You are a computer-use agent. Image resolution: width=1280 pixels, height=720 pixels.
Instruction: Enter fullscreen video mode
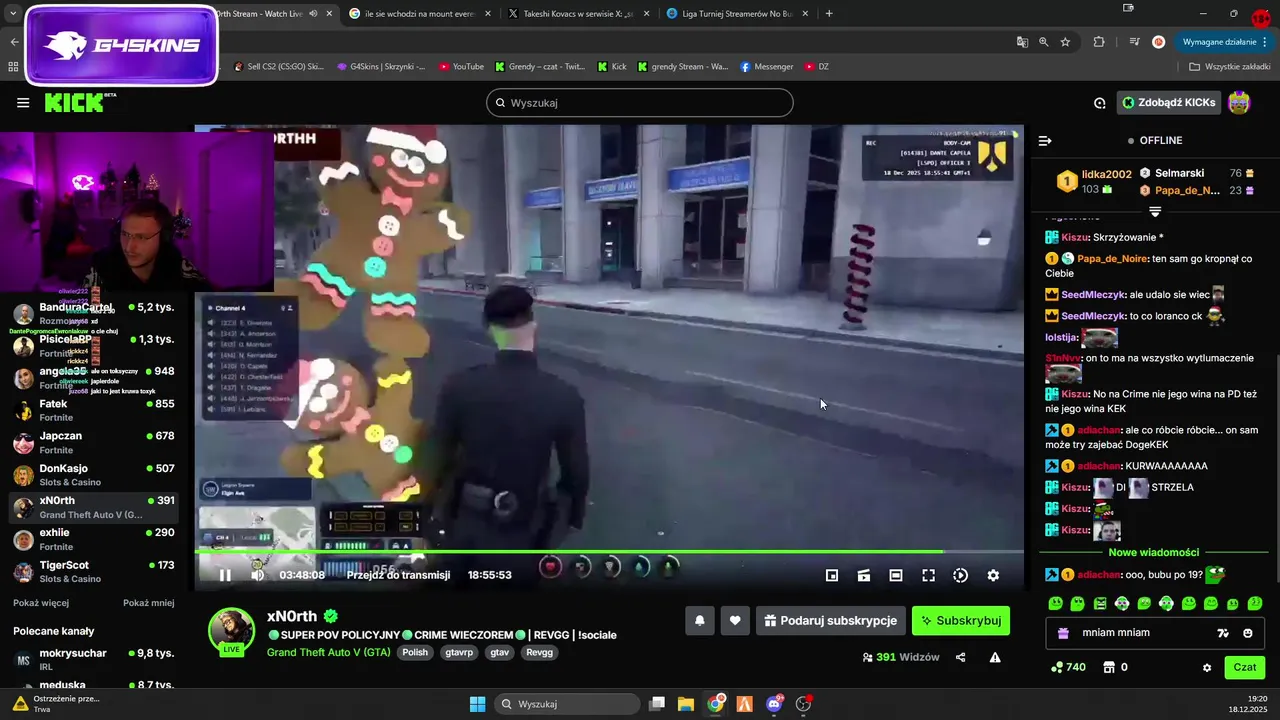click(x=928, y=575)
